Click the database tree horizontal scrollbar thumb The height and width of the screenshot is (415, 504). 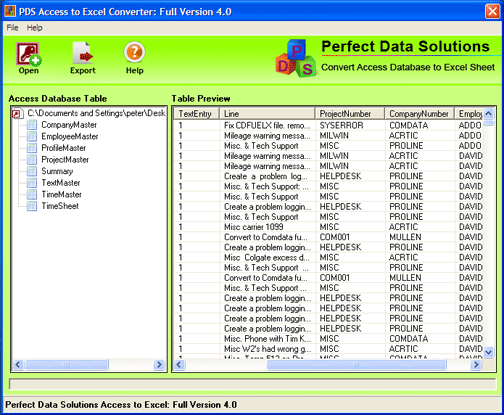pyautogui.click(x=67, y=365)
